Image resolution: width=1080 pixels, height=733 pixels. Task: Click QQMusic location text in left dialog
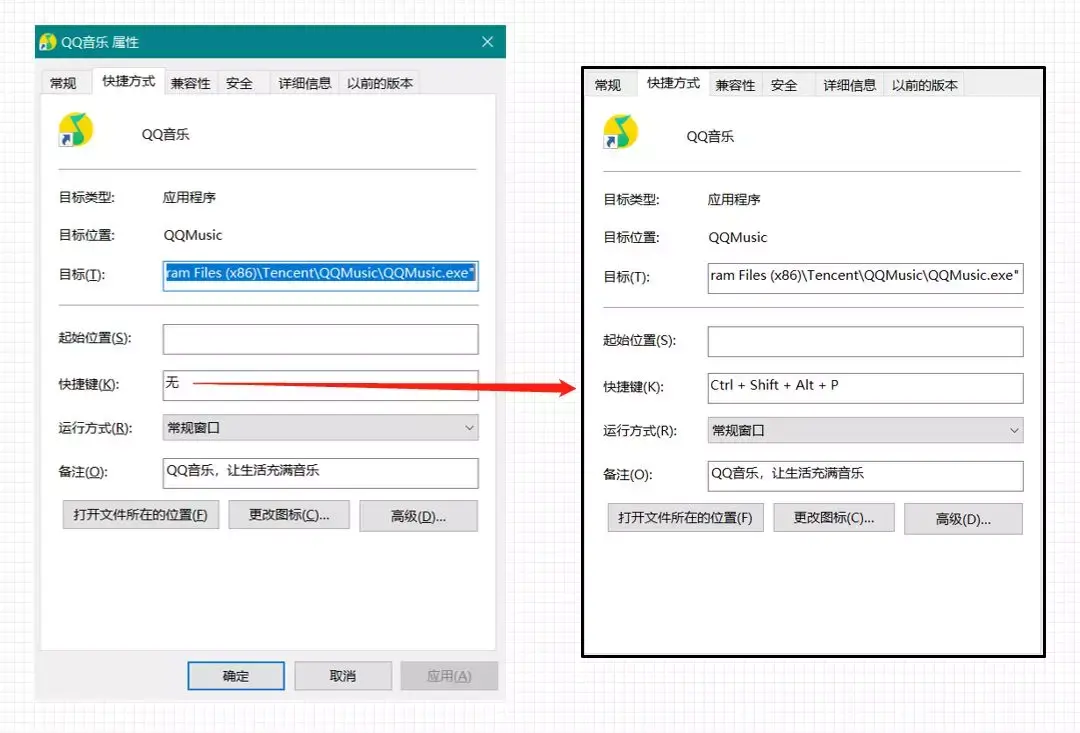pyautogui.click(x=193, y=236)
